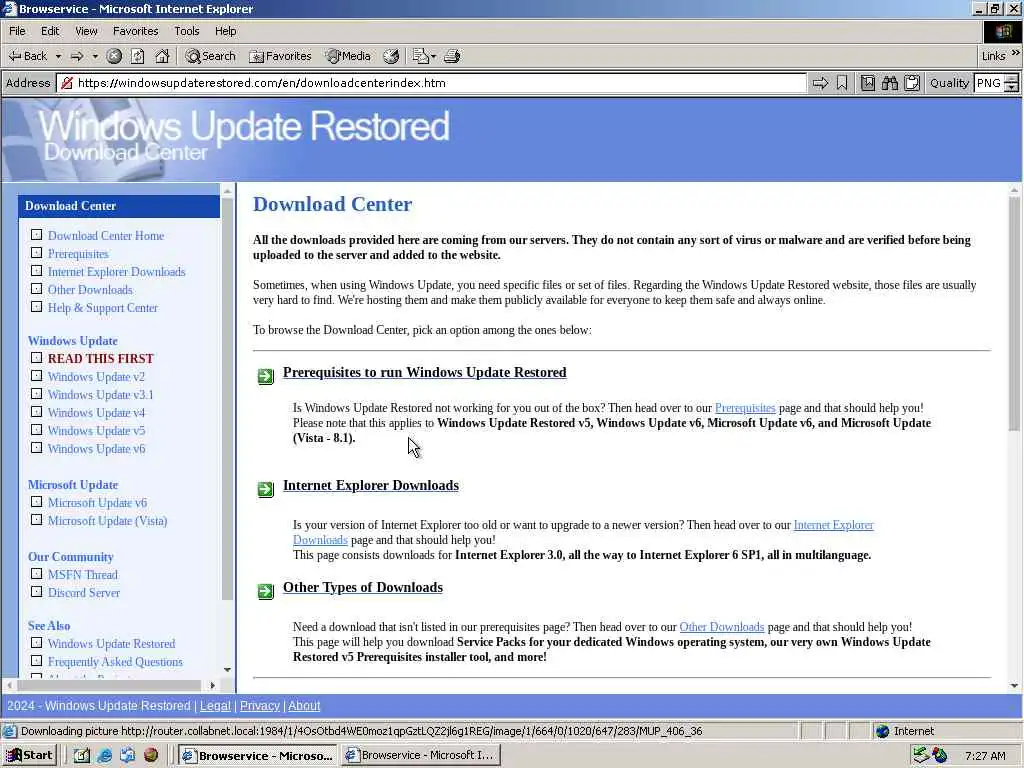Screen dimensions: 1024x768
Task: Open the History toolbar icon
Action: 391,56
